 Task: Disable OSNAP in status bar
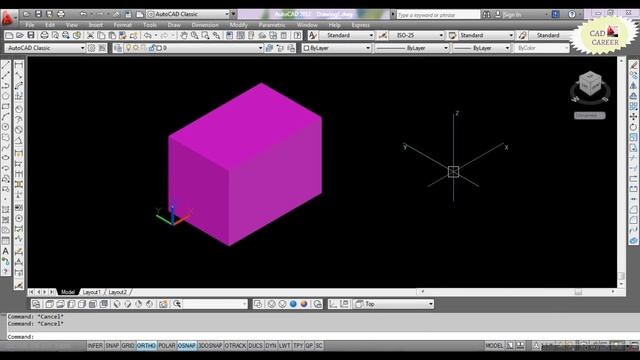click(x=187, y=346)
